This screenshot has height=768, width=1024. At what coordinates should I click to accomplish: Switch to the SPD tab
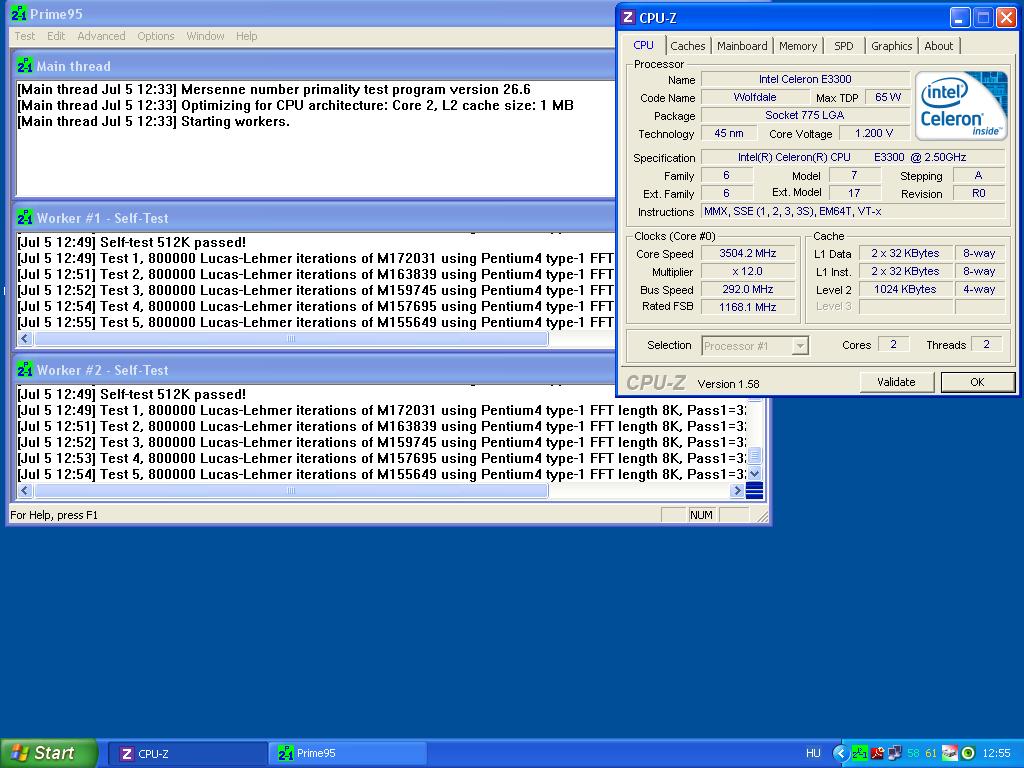(843, 46)
